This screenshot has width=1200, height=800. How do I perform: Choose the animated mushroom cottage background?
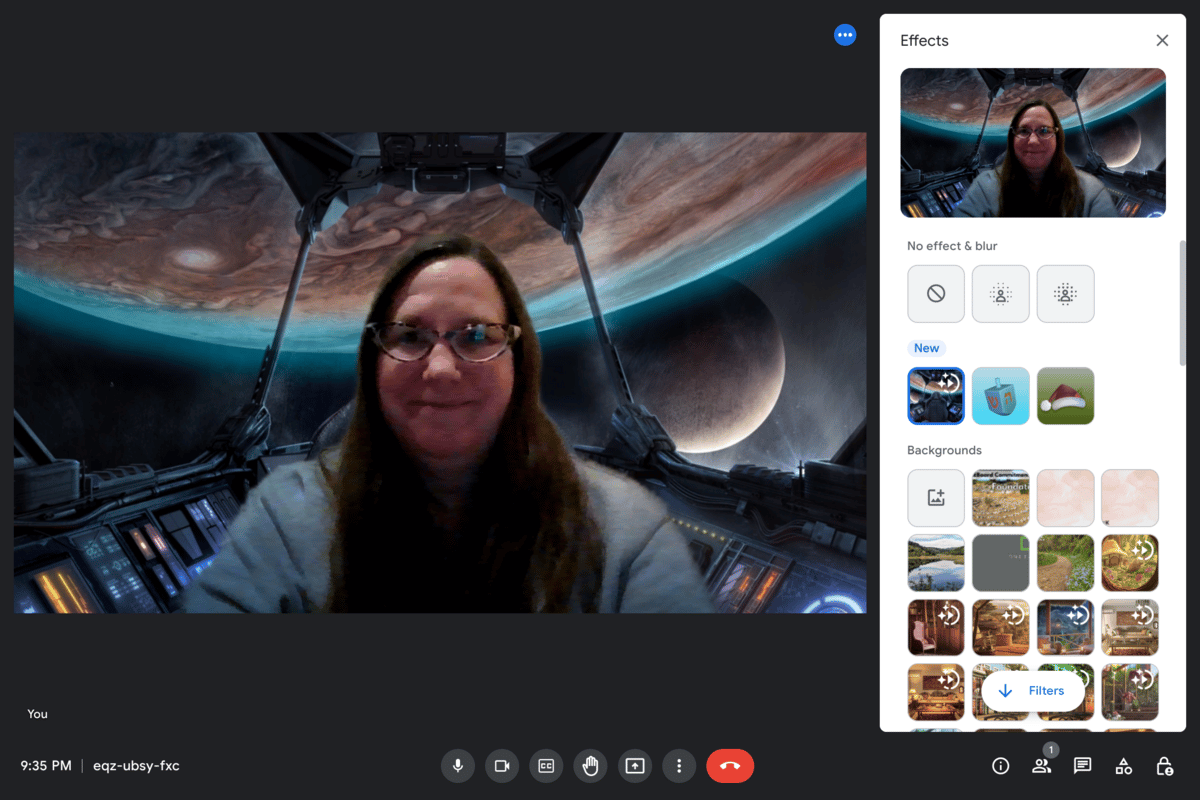pyautogui.click(x=1130, y=562)
